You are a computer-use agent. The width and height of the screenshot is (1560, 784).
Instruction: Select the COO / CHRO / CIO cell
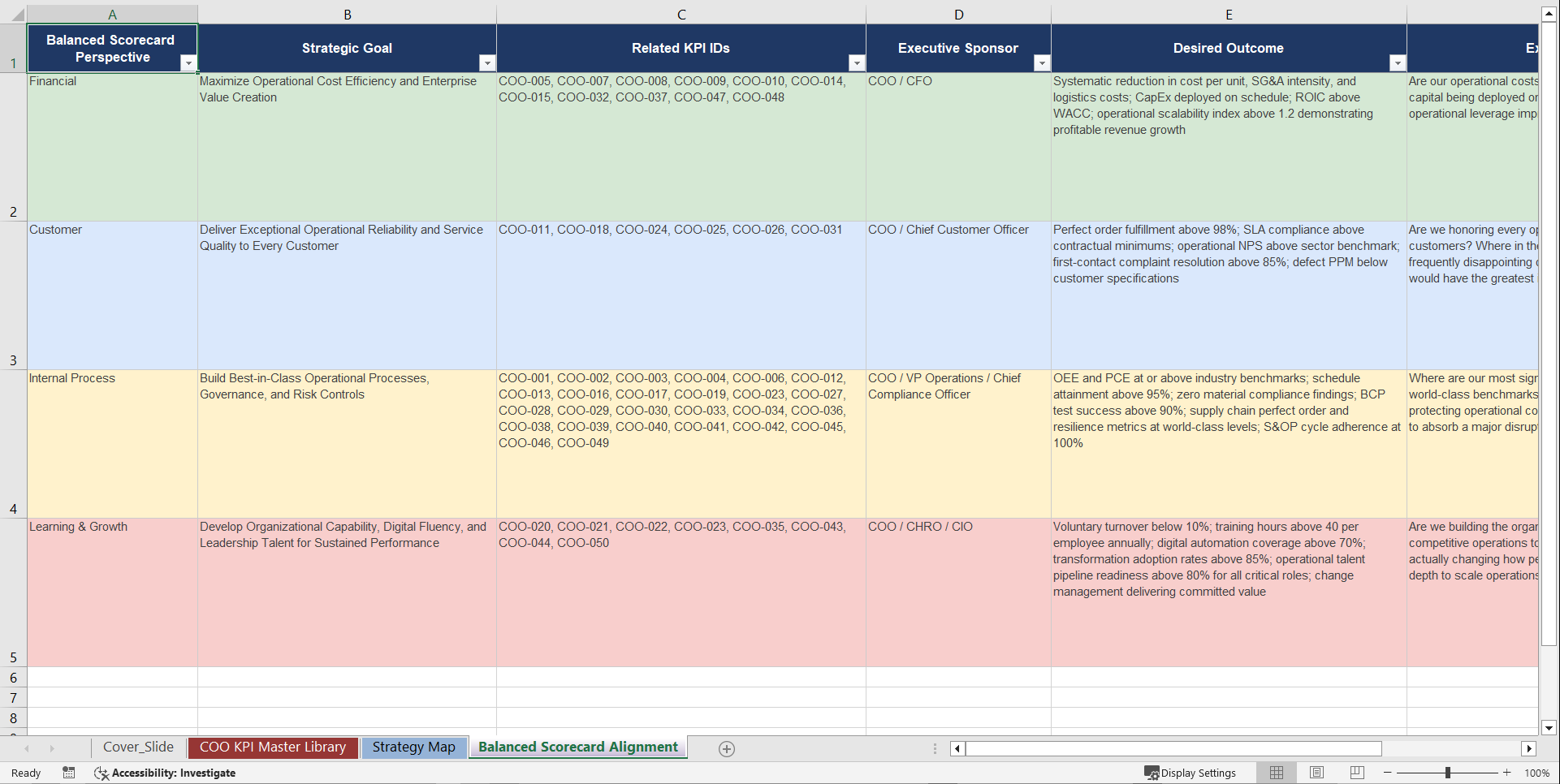(958, 592)
